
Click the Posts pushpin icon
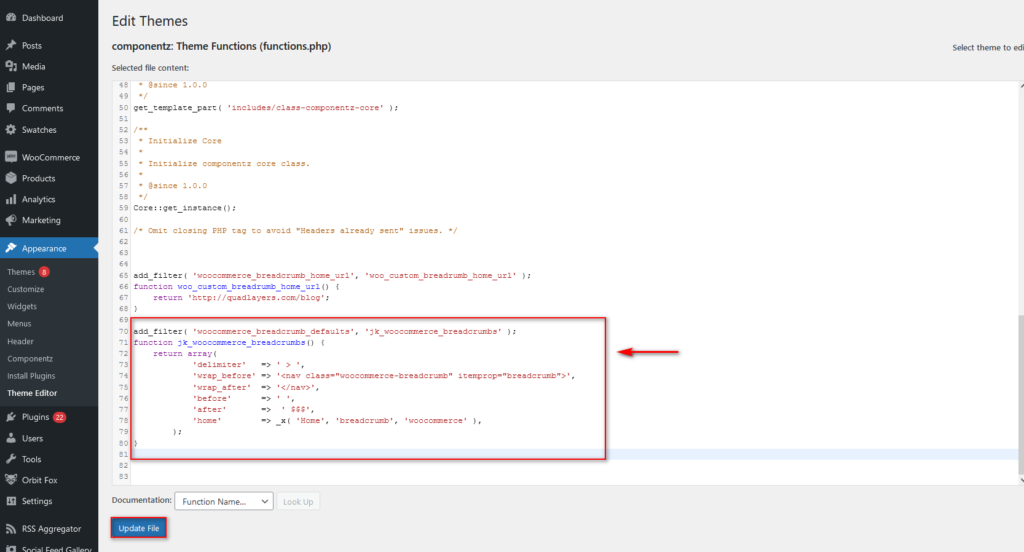(11, 45)
